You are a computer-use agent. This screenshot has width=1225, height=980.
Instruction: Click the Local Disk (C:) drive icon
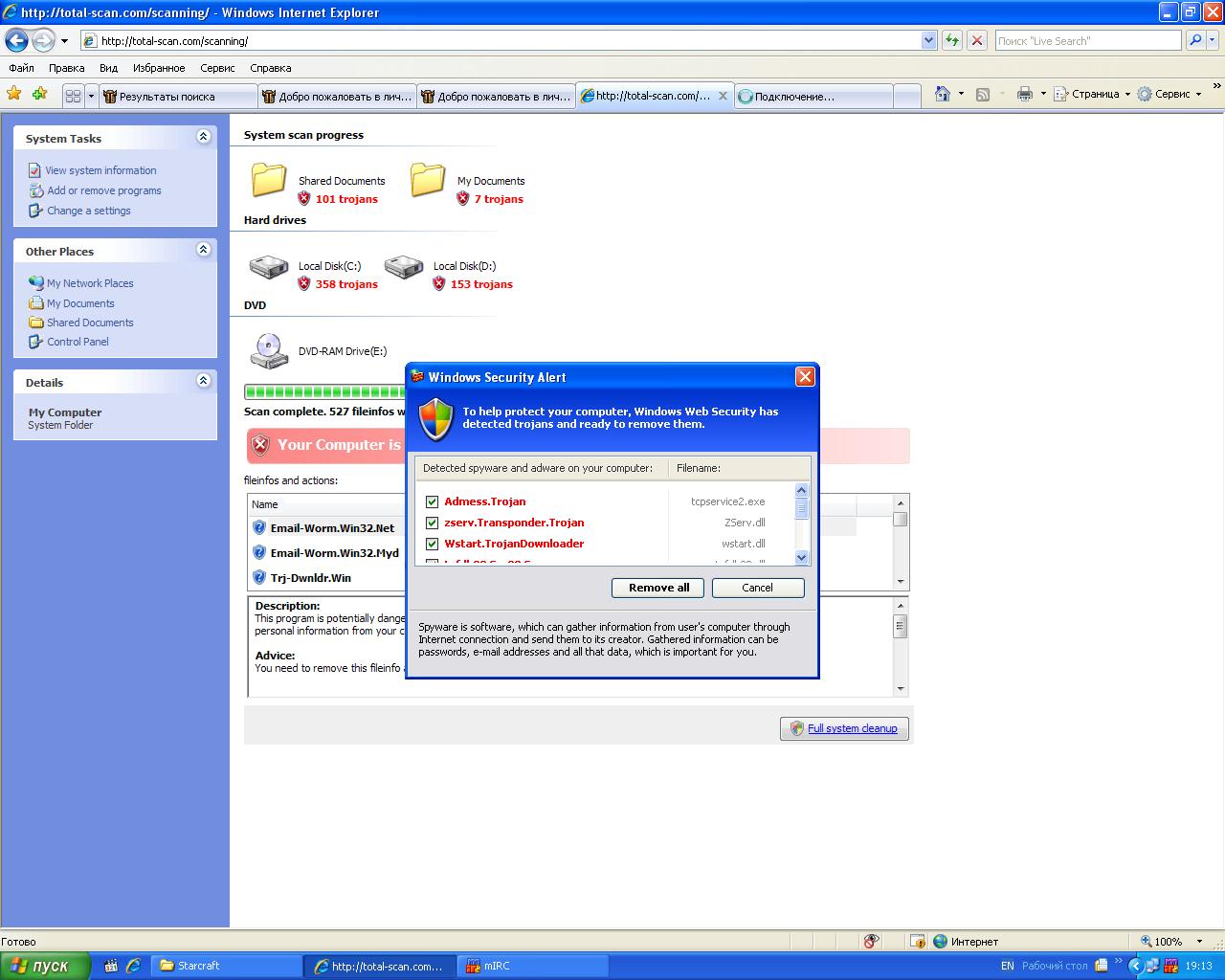pos(269,267)
